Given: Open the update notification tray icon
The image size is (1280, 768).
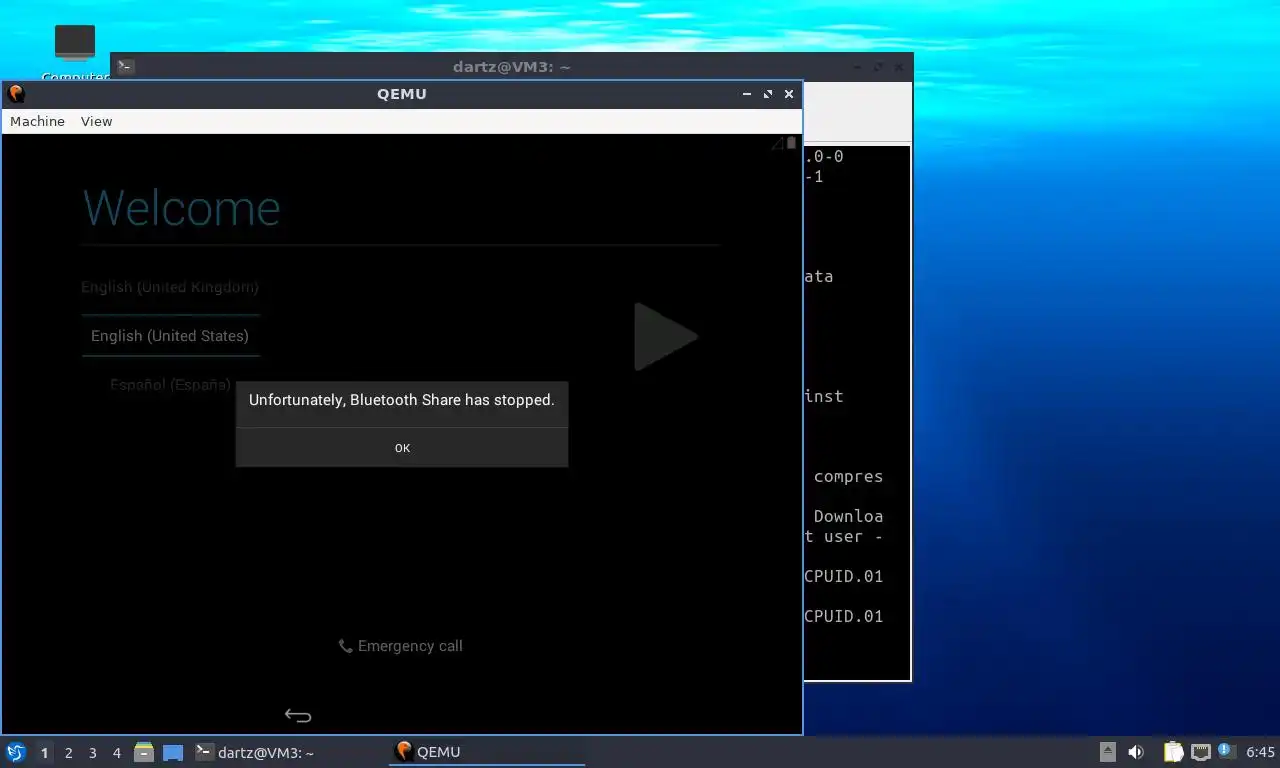Looking at the screenshot, I should (x=1227, y=752).
